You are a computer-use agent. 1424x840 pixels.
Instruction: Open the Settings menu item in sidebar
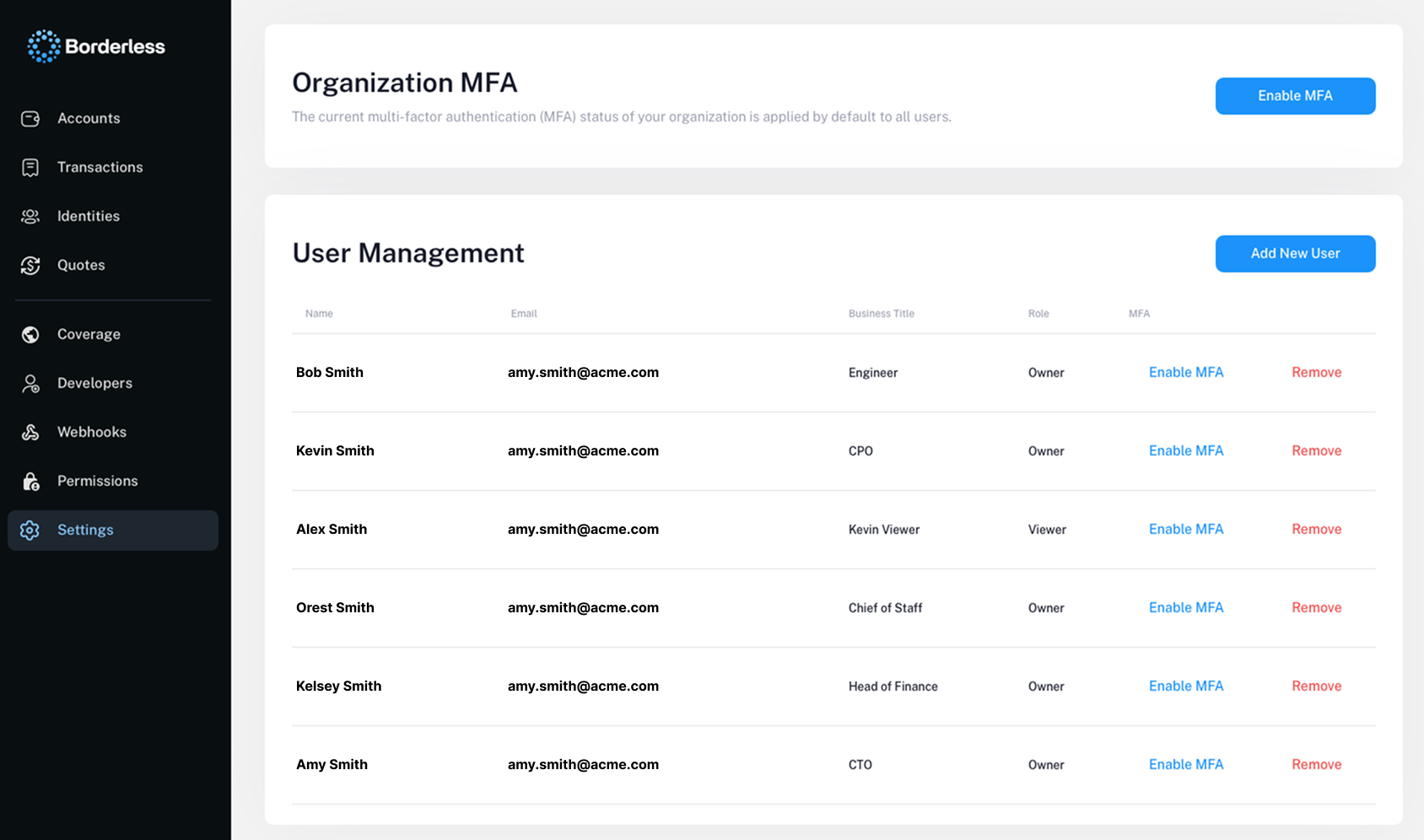[84, 530]
